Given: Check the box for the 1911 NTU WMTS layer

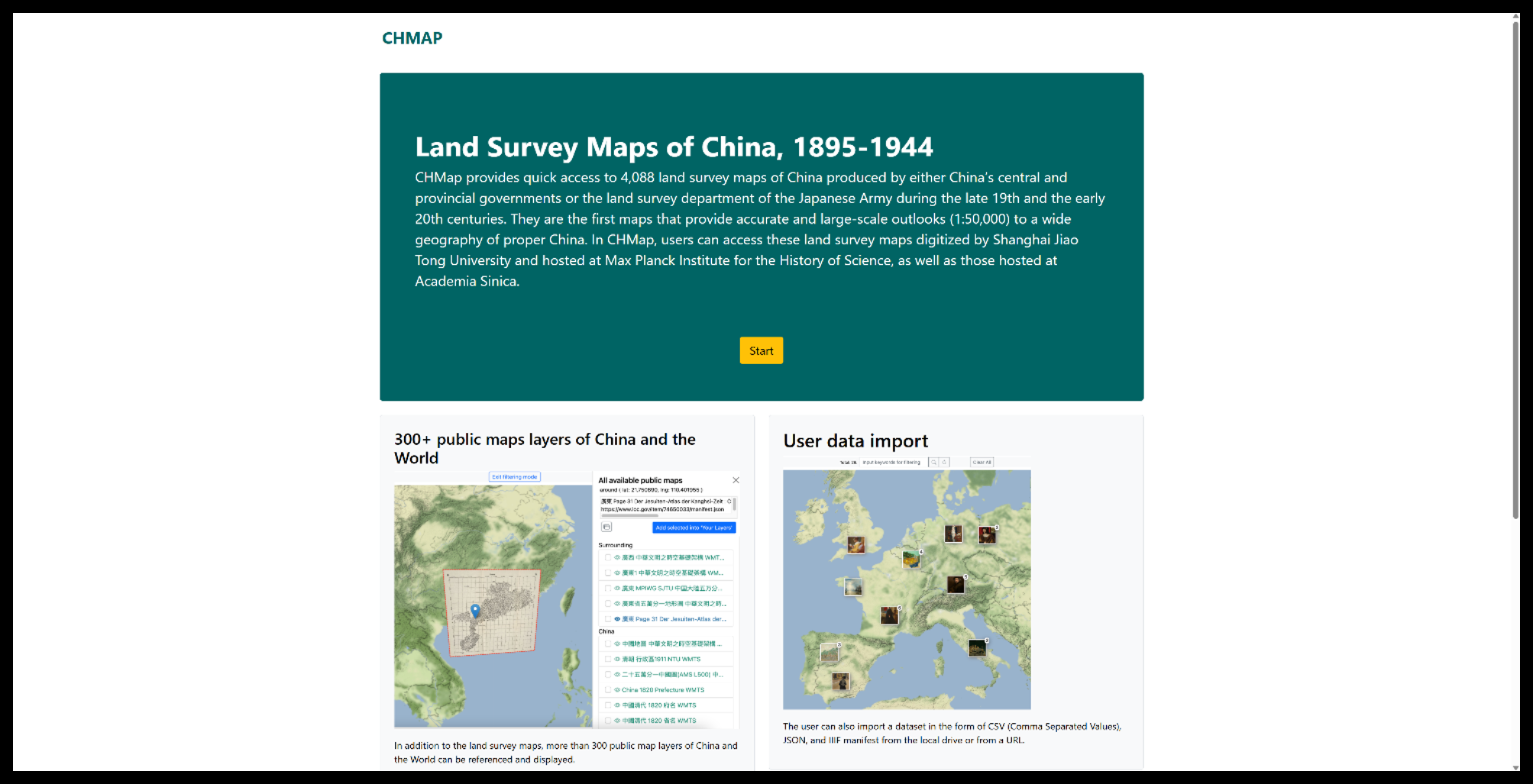Looking at the screenshot, I should [608, 659].
